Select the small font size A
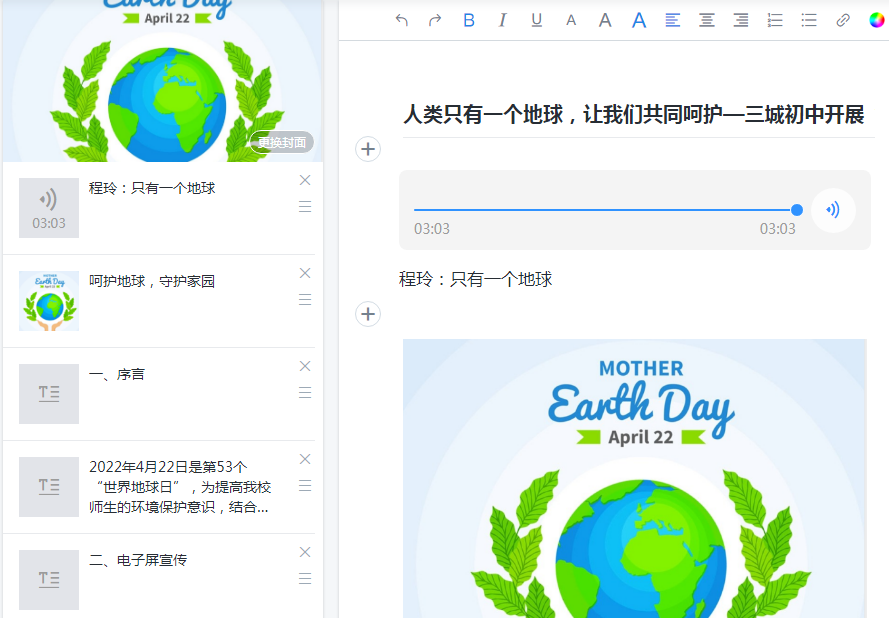Screen dimensions: 889x618 571,21
